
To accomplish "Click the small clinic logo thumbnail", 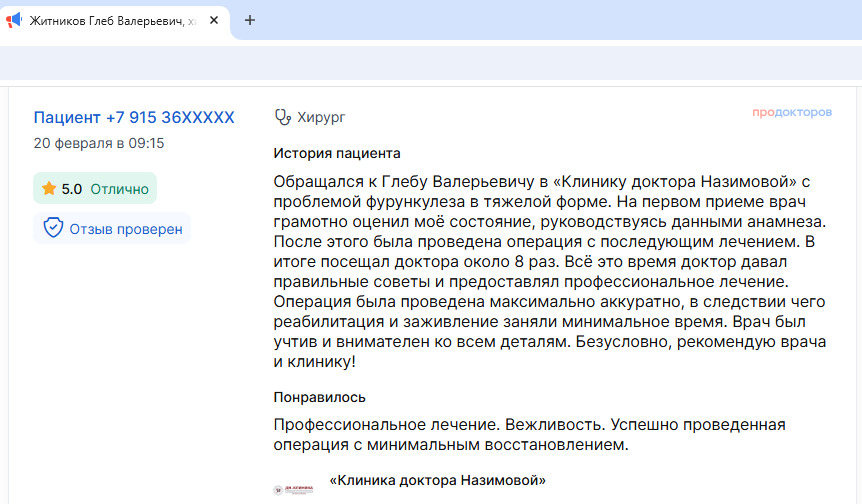I will click(292, 490).
